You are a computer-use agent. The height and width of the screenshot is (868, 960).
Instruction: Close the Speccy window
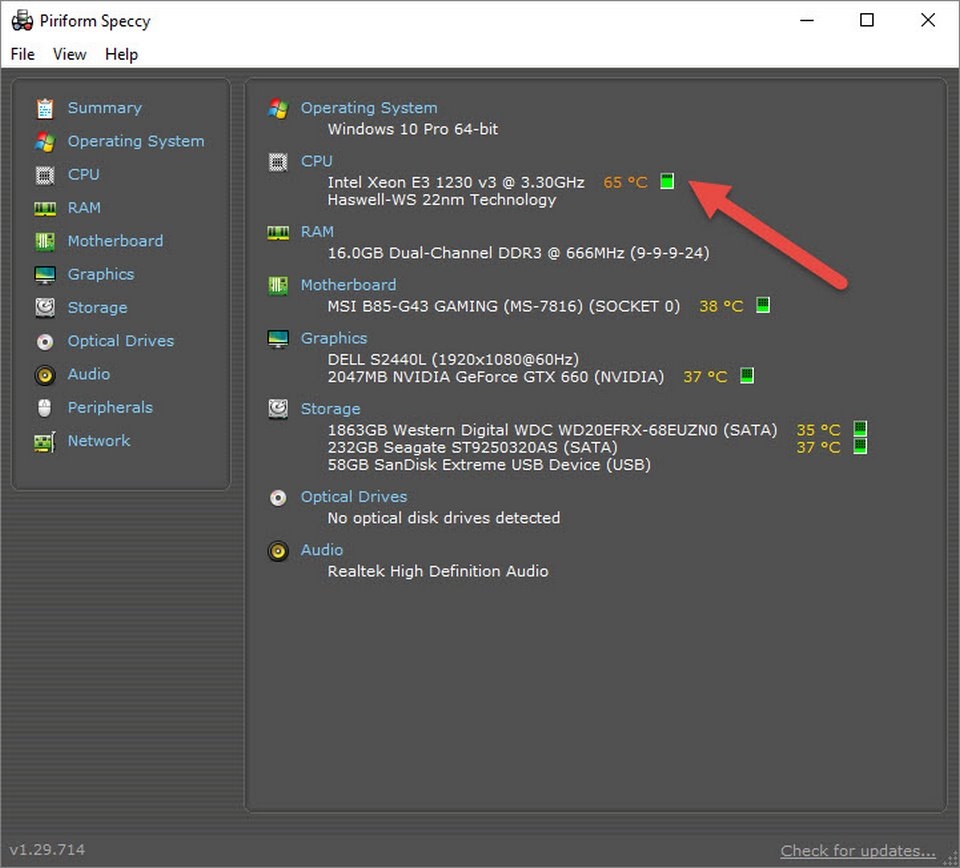coord(928,20)
